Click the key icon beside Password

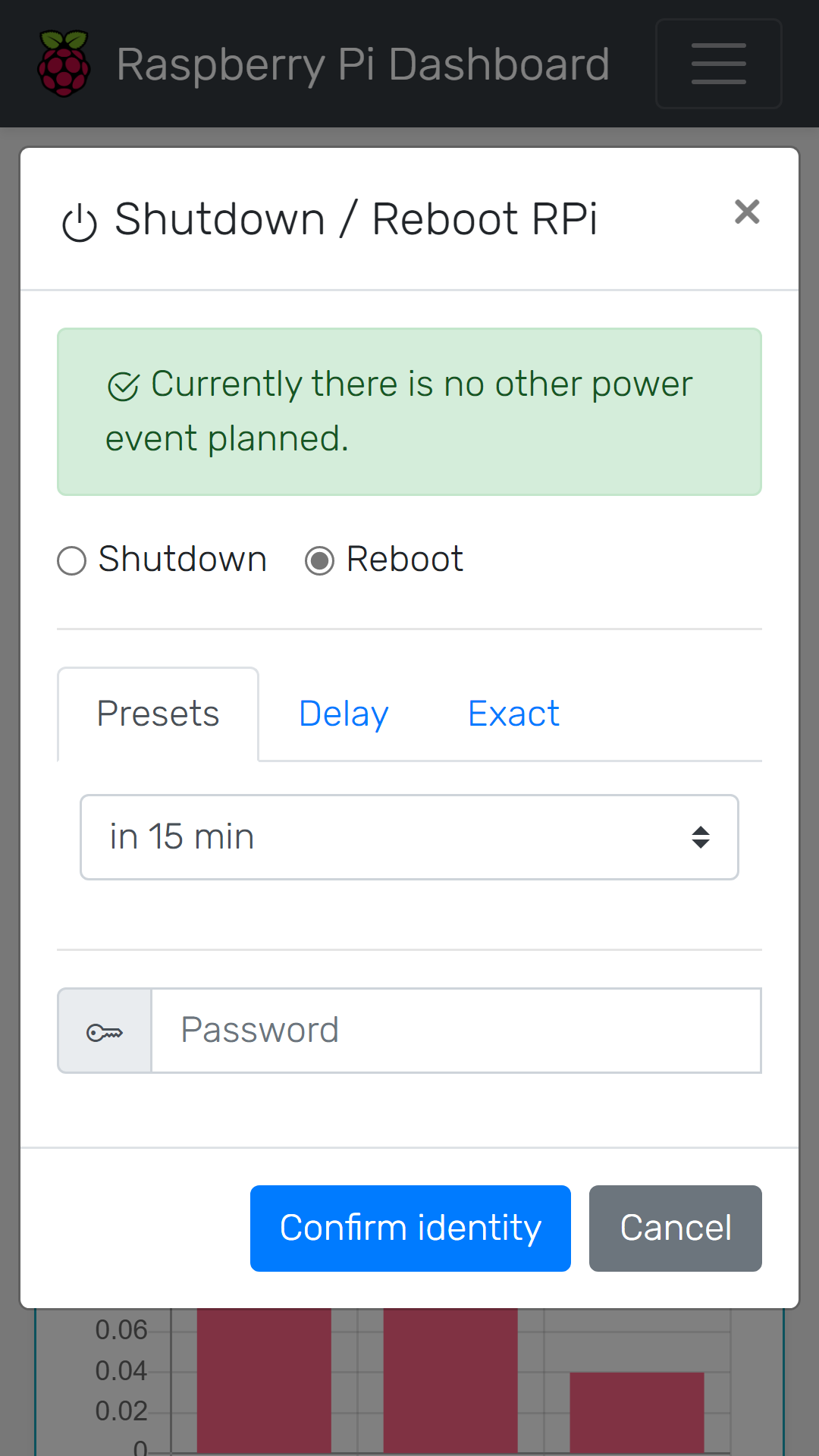pyautogui.click(x=105, y=1031)
